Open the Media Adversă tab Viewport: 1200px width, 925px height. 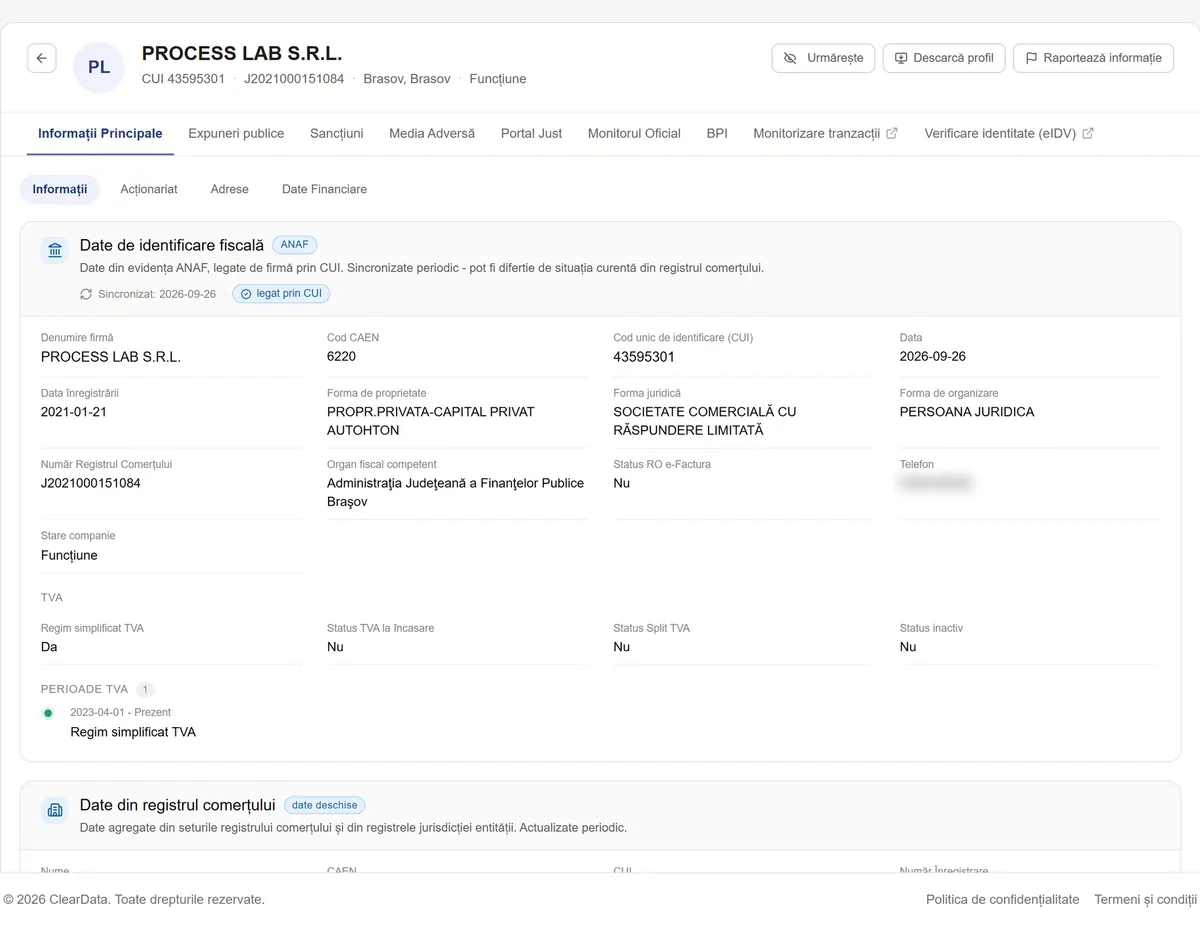pos(432,133)
